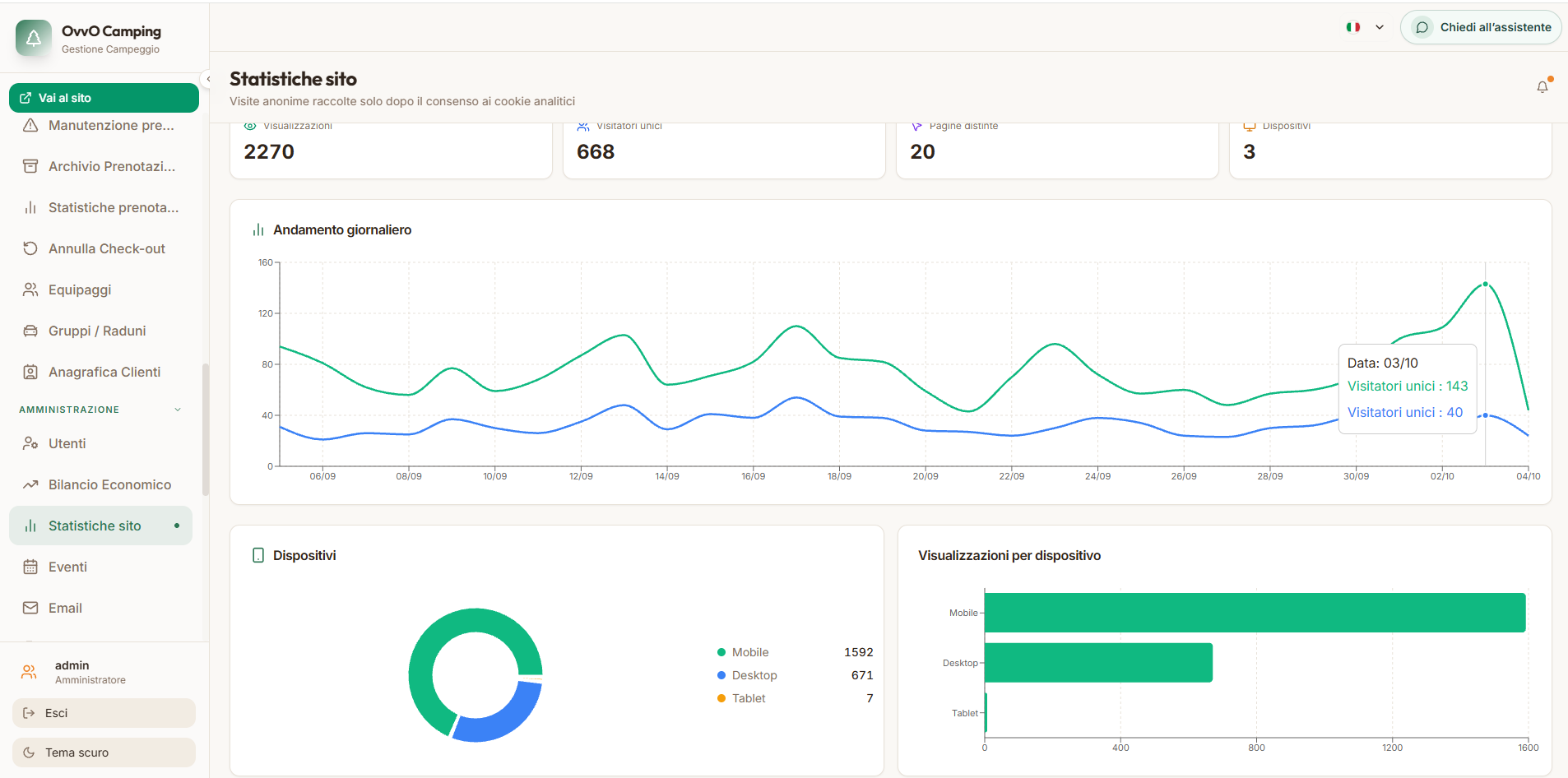1568x778 pixels.
Task: Click the Mobile bar in views chart
Action: (x=1255, y=613)
